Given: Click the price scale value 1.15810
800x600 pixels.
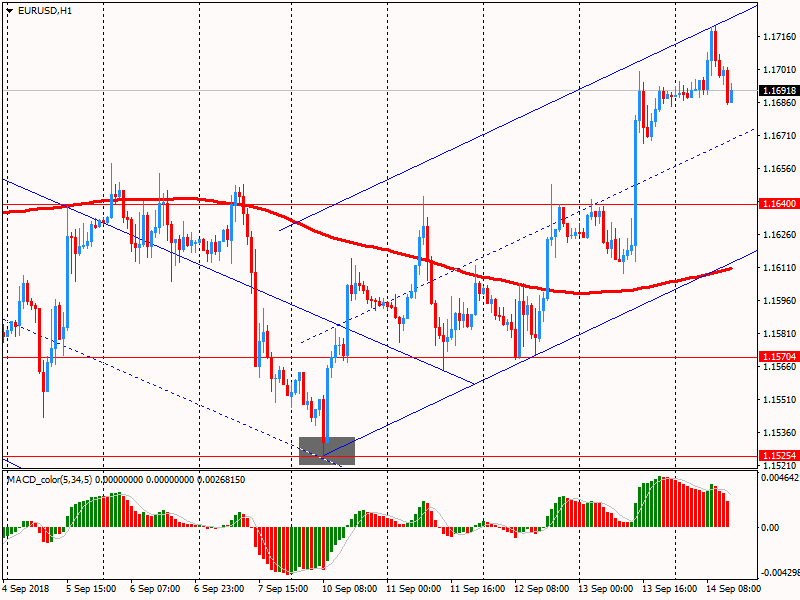Looking at the screenshot, I should coord(780,334).
